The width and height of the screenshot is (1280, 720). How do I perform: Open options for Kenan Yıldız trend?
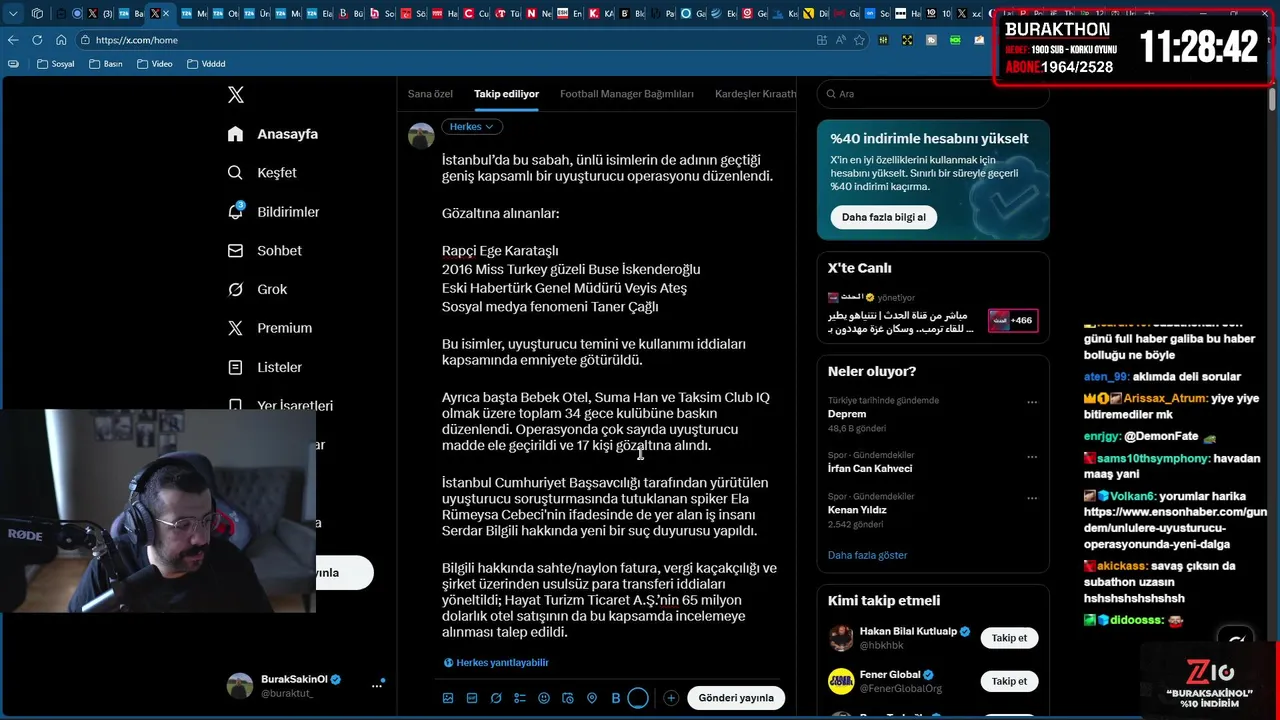(x=1032, y=498)
